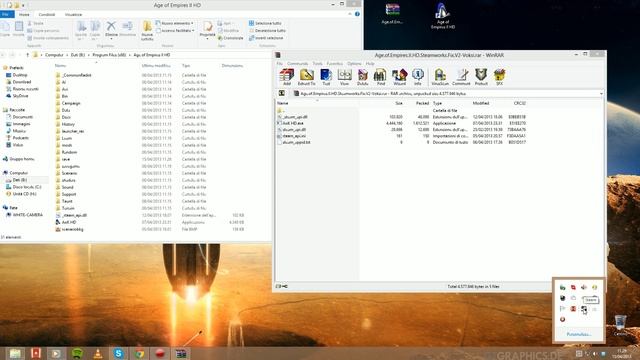Switch to the Visualizza tab in Explorer

pos(73,14)
